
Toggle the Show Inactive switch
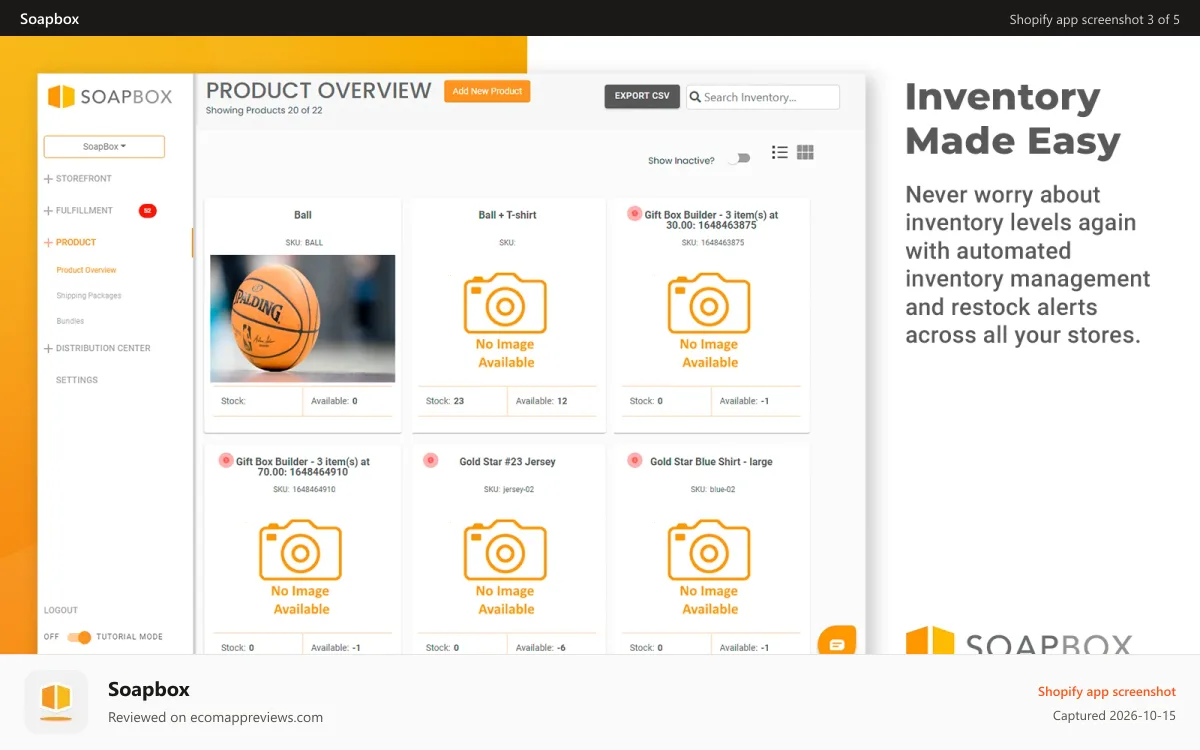point(738,159)
